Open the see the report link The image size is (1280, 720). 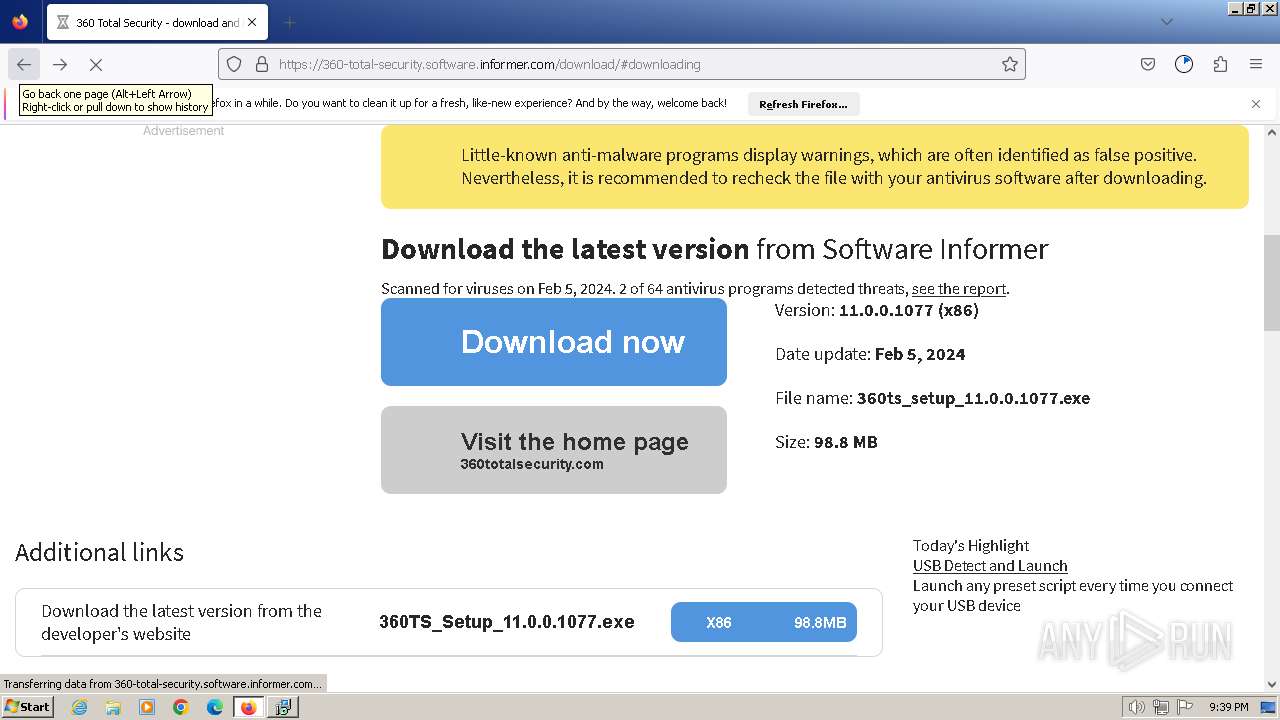tap(958, 289)
